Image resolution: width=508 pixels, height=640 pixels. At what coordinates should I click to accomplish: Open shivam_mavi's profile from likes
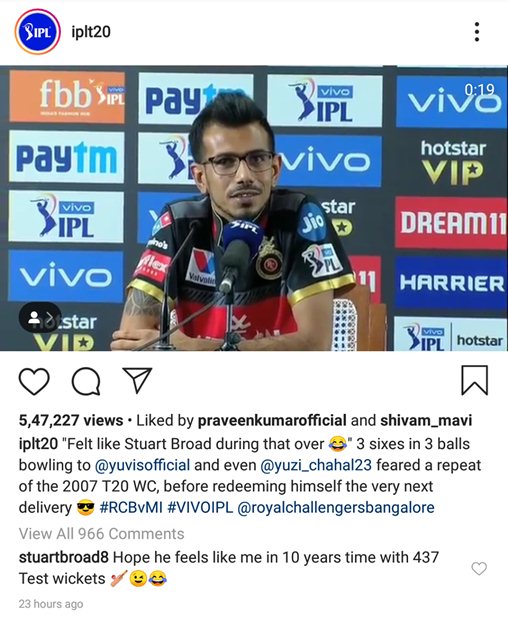426,420
